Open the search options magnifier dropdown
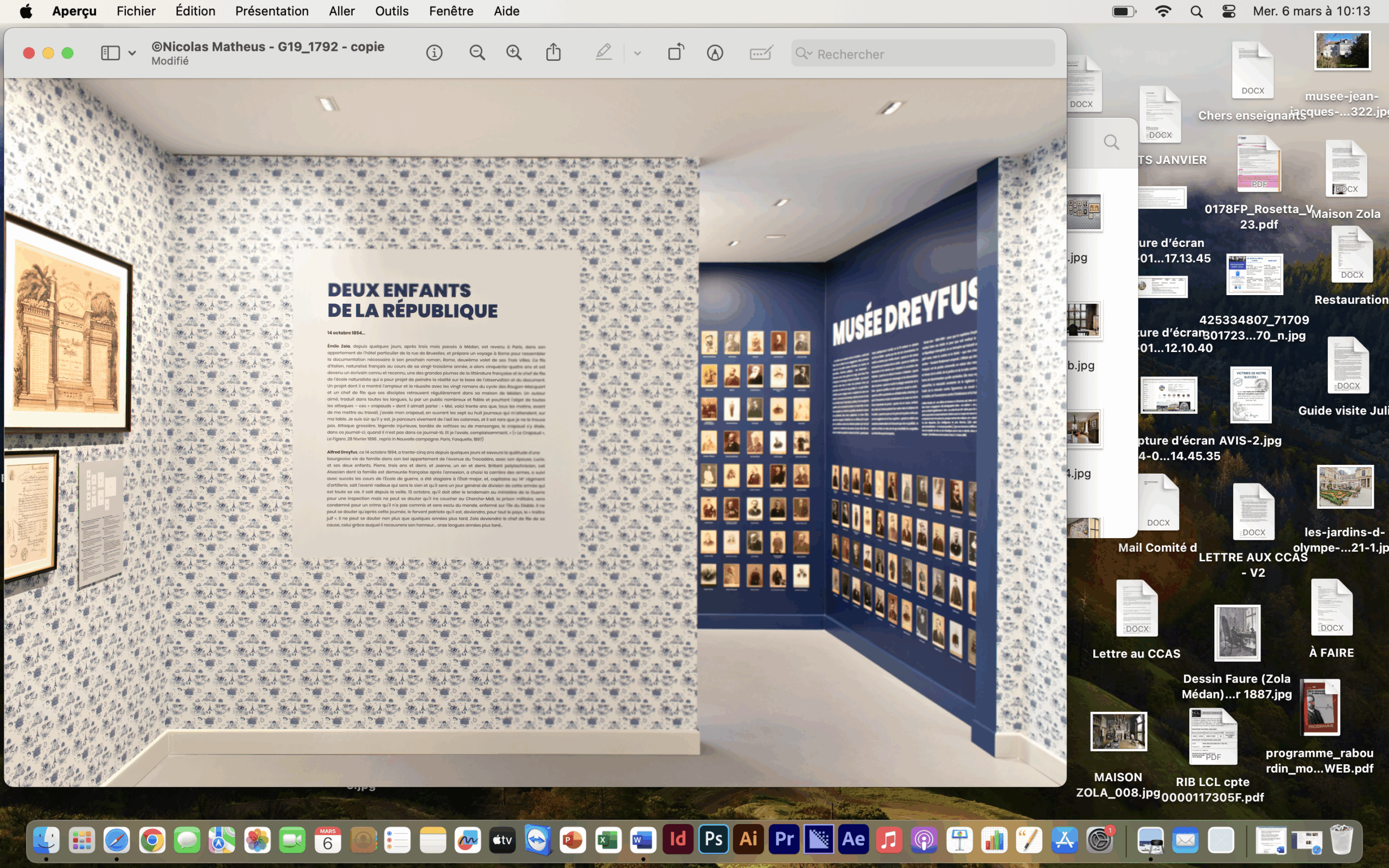The width and height of the screenshot is (1389, 868). pos(804,54)
